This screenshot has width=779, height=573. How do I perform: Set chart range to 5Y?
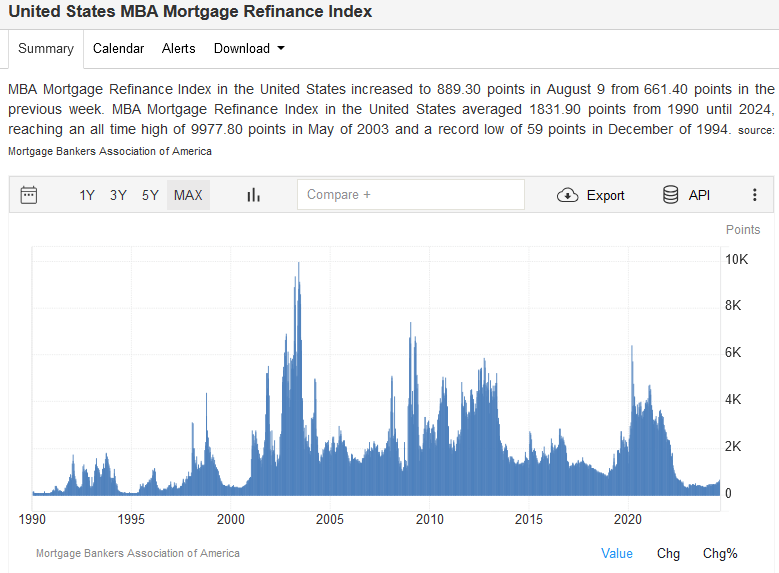tap(150, 195)
